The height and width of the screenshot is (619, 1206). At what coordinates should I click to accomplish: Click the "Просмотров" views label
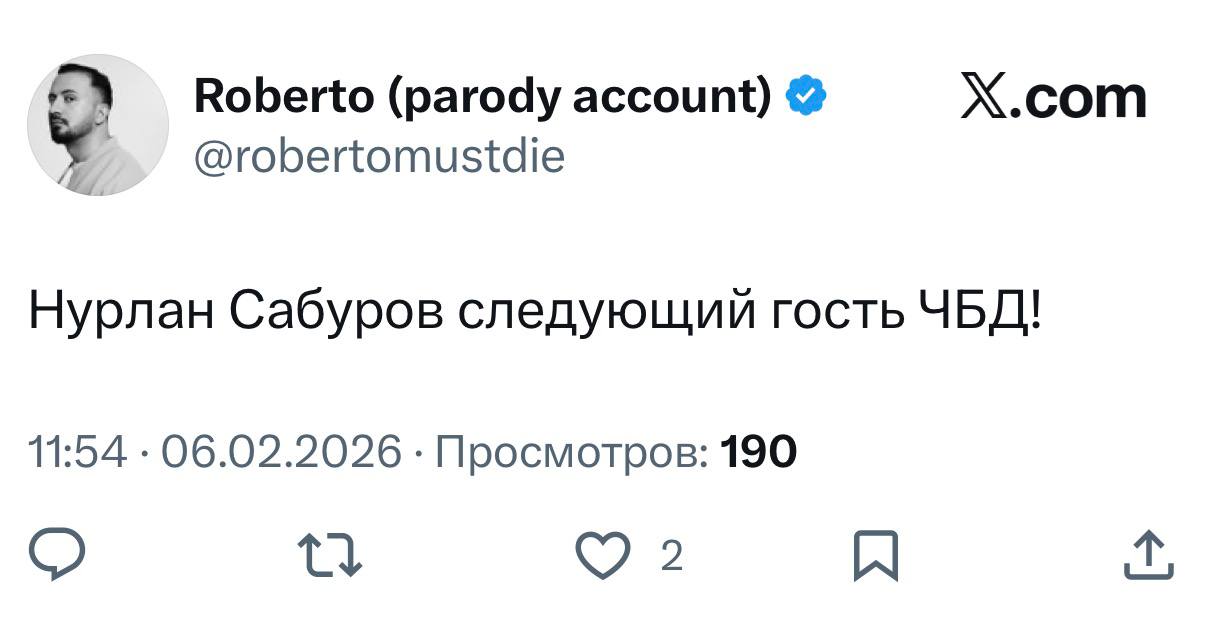572,452
